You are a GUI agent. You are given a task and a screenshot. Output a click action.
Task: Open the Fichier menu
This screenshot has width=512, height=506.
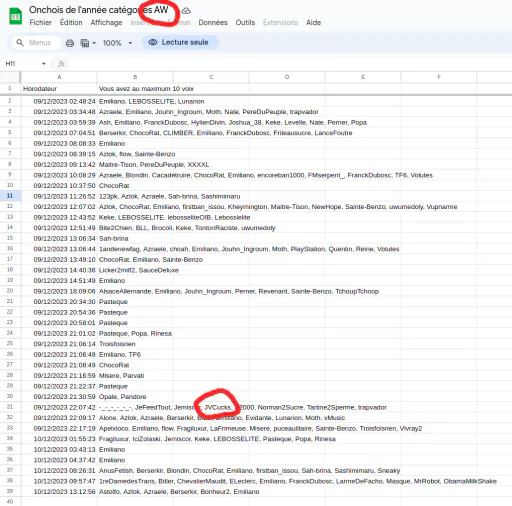[x=41, y=23]
